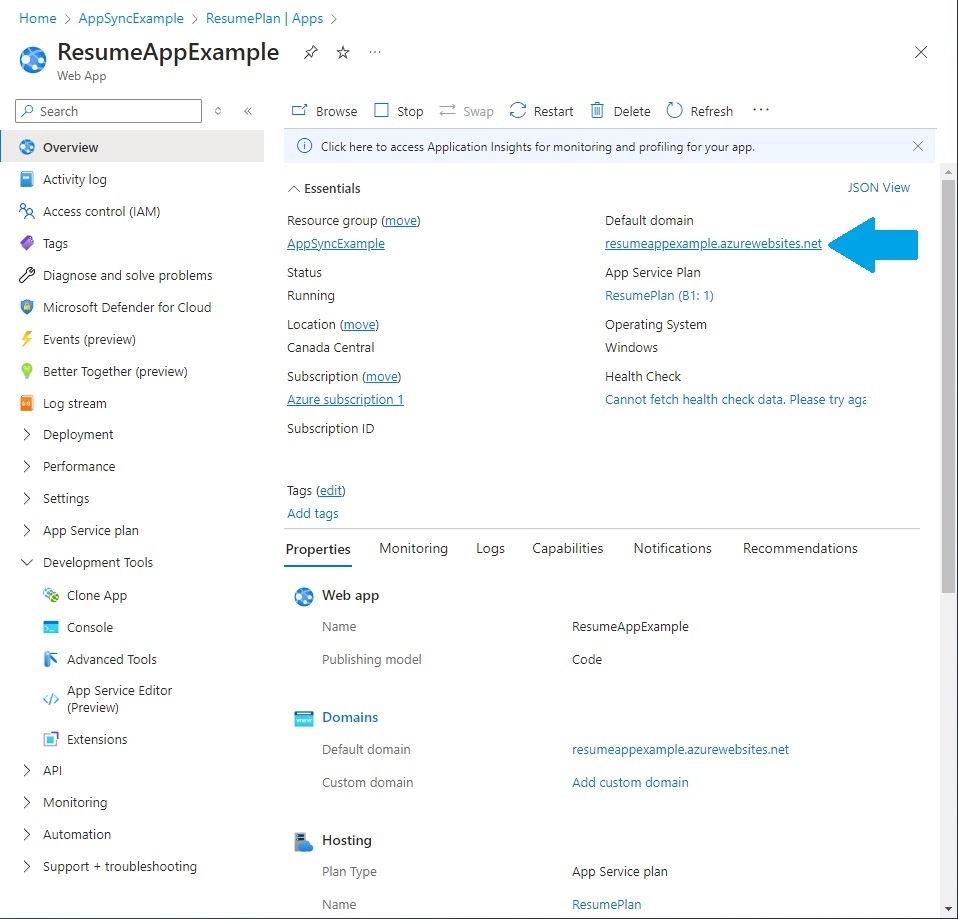The width and height of the screenshot is (958, 919).
Task: Collapse the Essentials section
Action: (x=324, y=188)
